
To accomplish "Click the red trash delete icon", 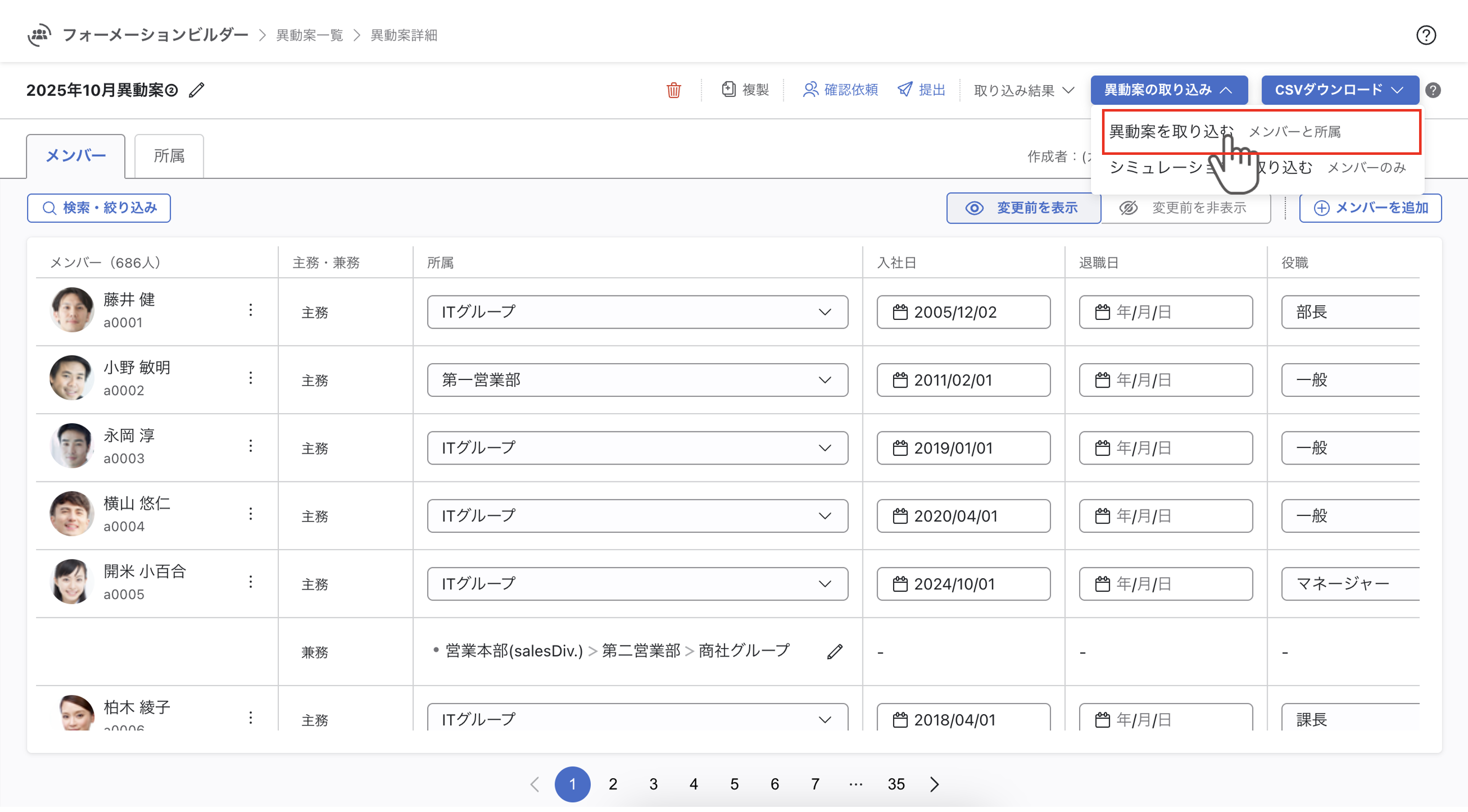I will pos(673,90).
